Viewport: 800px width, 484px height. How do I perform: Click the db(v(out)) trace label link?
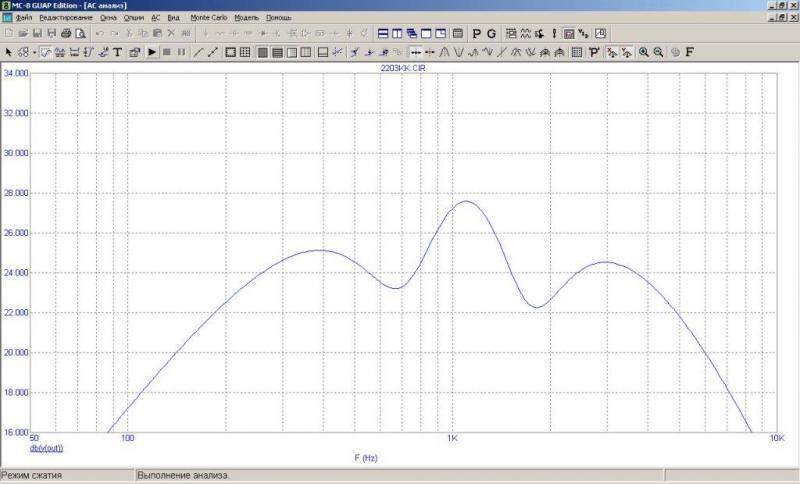pos(46,448)
